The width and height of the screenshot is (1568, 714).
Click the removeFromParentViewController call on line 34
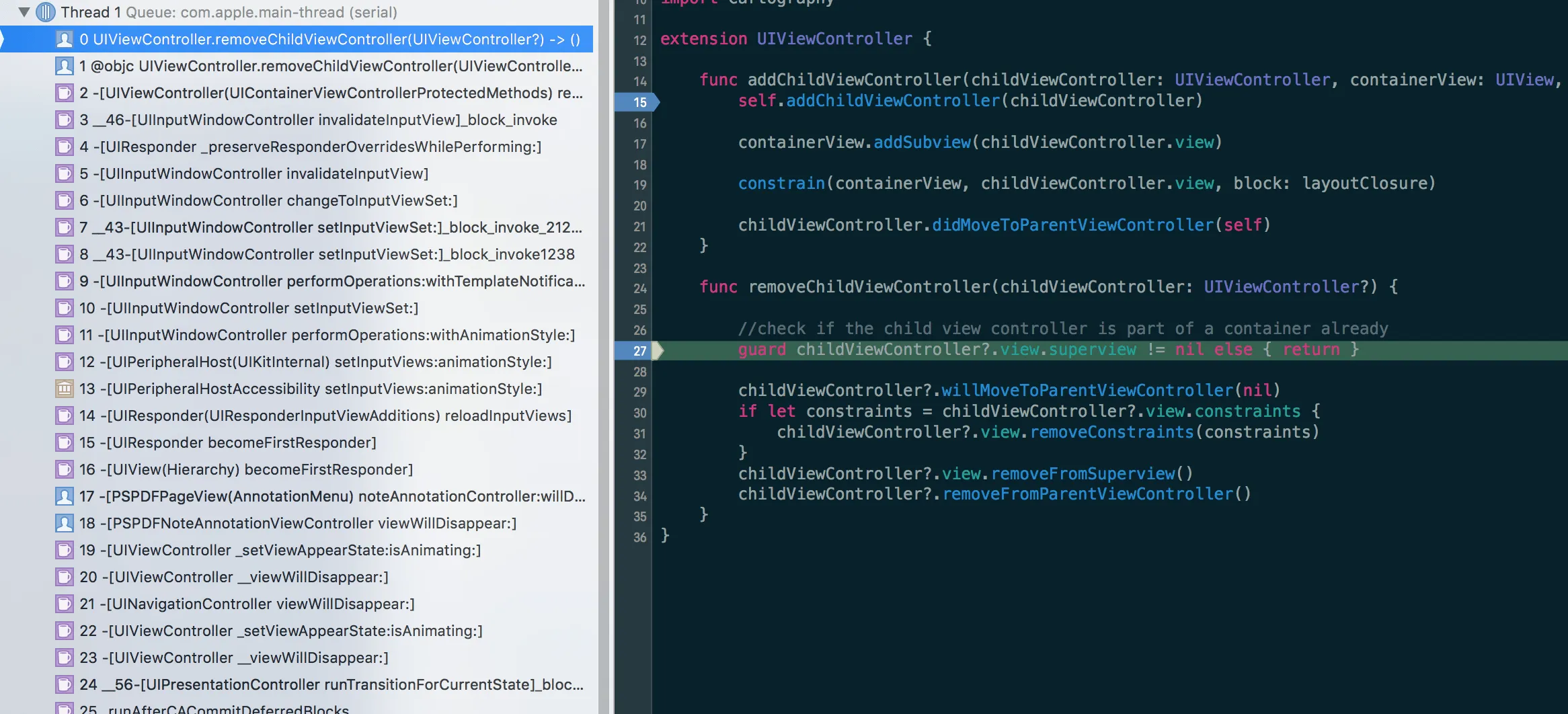1087,494
